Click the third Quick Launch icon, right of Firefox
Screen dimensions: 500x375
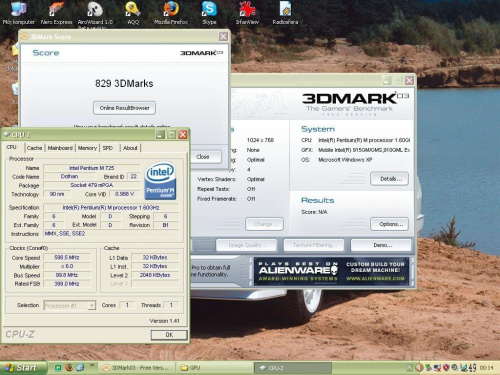pyautogui.click(x=80, y=367)
